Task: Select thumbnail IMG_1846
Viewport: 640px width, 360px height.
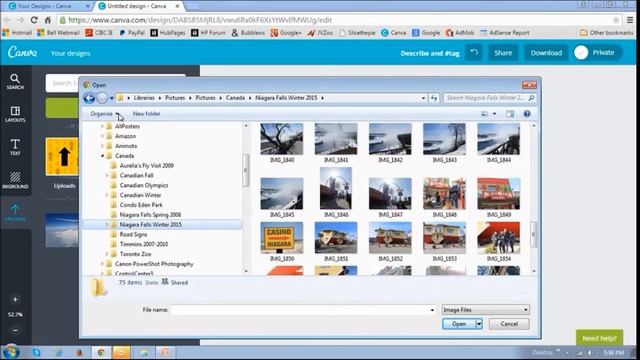Action: [x=336, y=193]
